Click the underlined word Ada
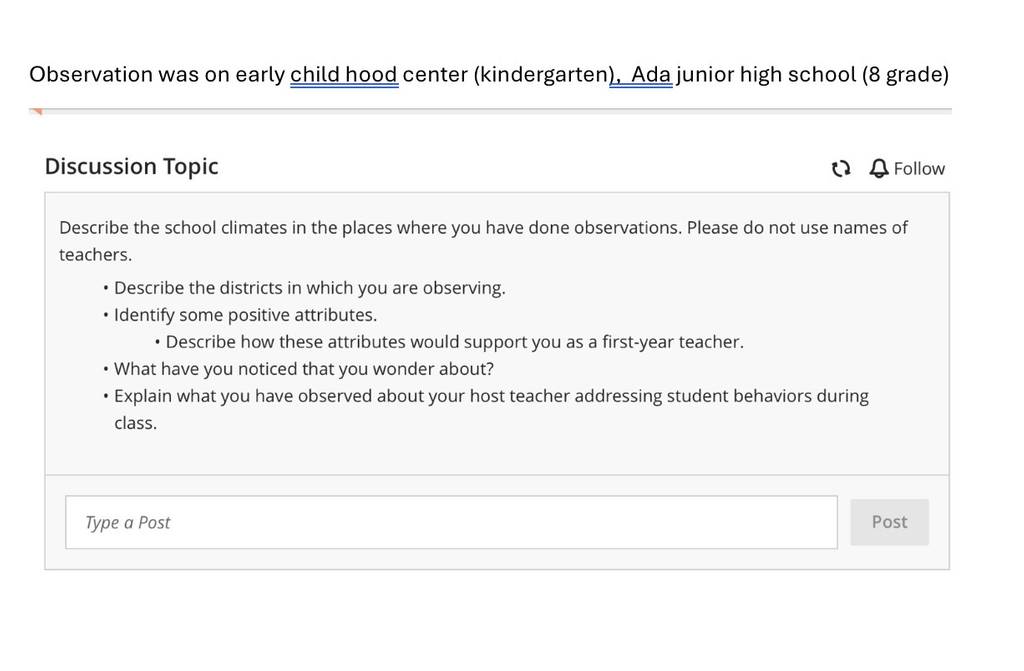Image resolution: width=1024 pixels, height=671 pixels. click(x=650, y=74)
